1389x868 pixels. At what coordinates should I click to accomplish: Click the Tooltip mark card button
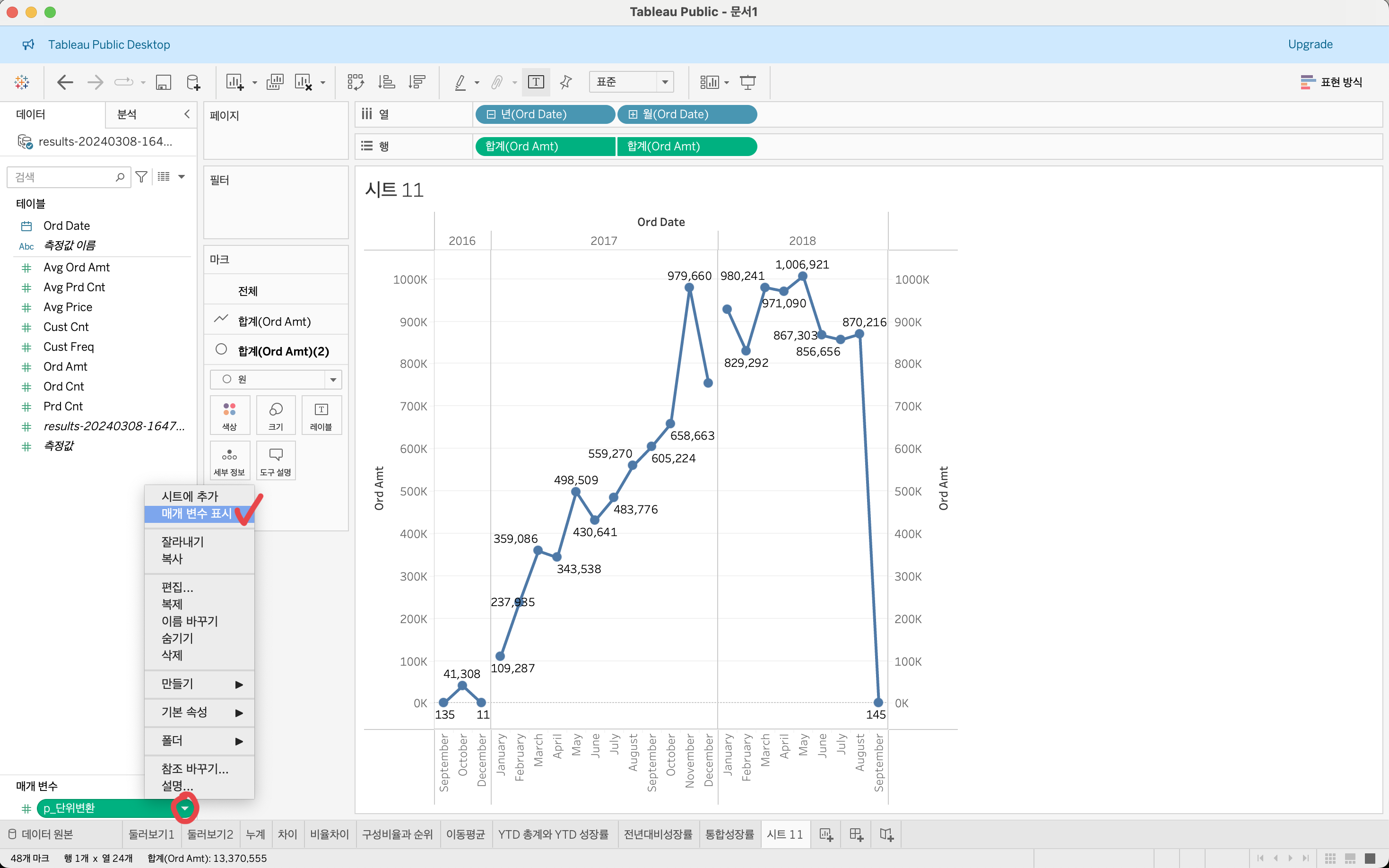[x=276, y=460]
